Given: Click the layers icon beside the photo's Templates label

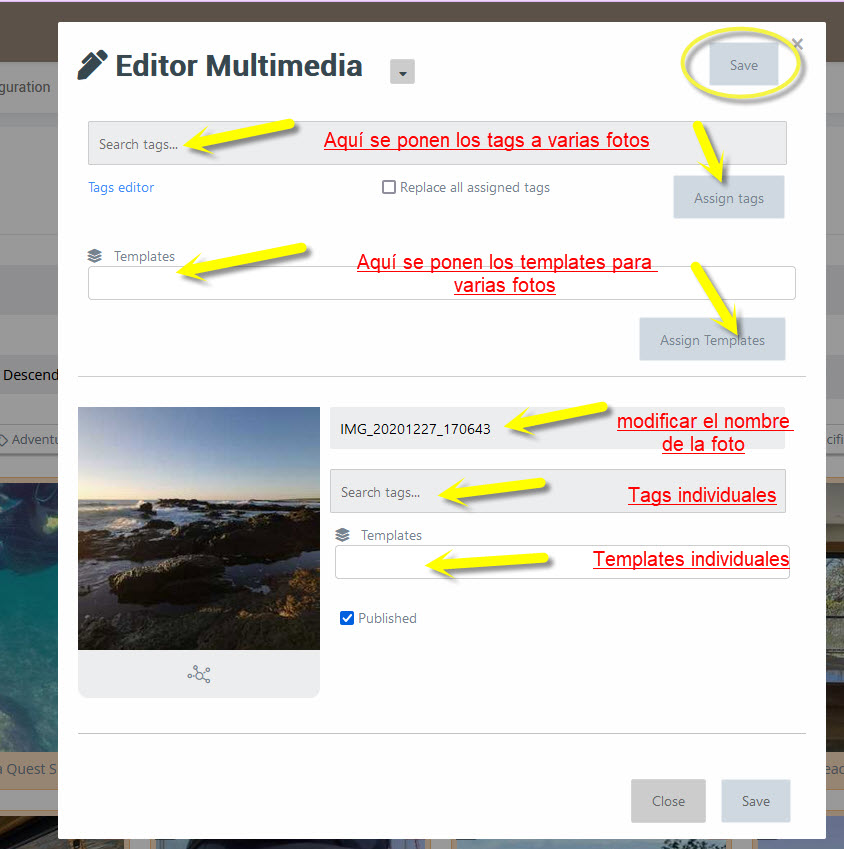Looking at the screenshot, I should pyautogui.click(x=343, y=535).
